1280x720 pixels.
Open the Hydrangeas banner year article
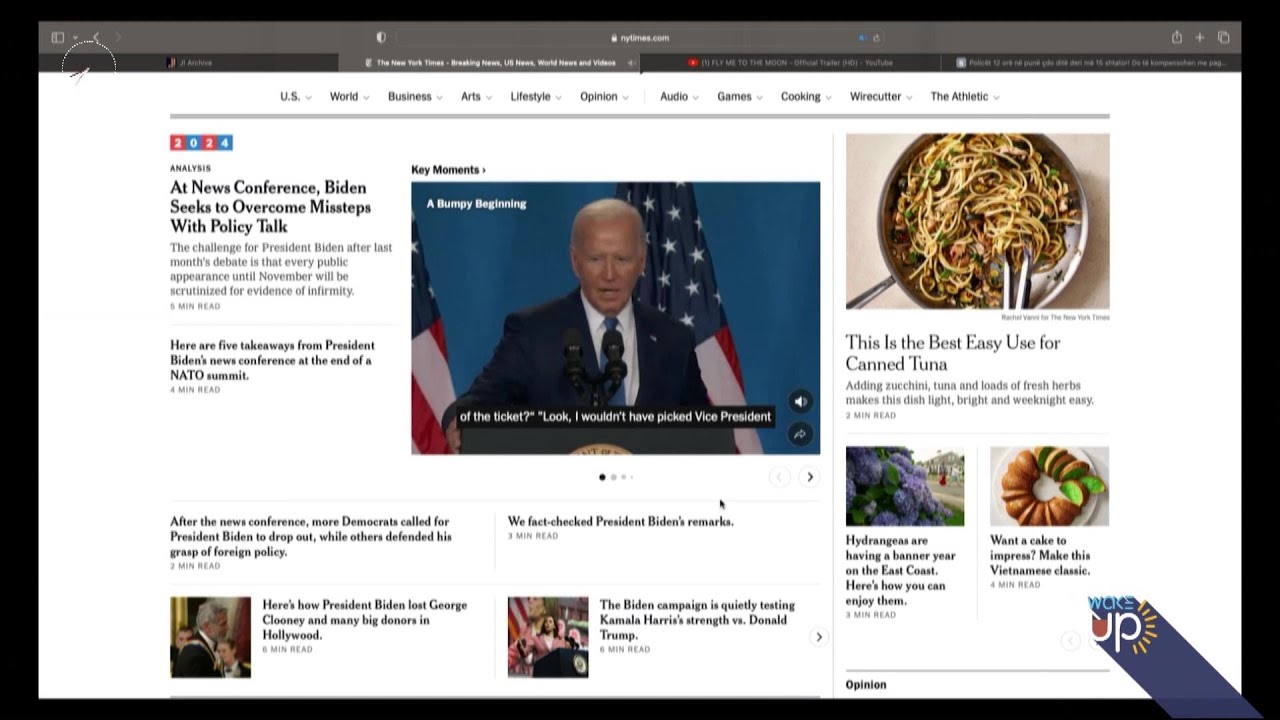tap(900, 570)
